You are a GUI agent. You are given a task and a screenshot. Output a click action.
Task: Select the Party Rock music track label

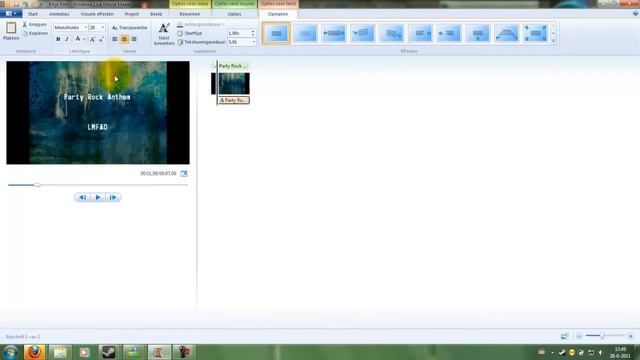tap(232, 66)
